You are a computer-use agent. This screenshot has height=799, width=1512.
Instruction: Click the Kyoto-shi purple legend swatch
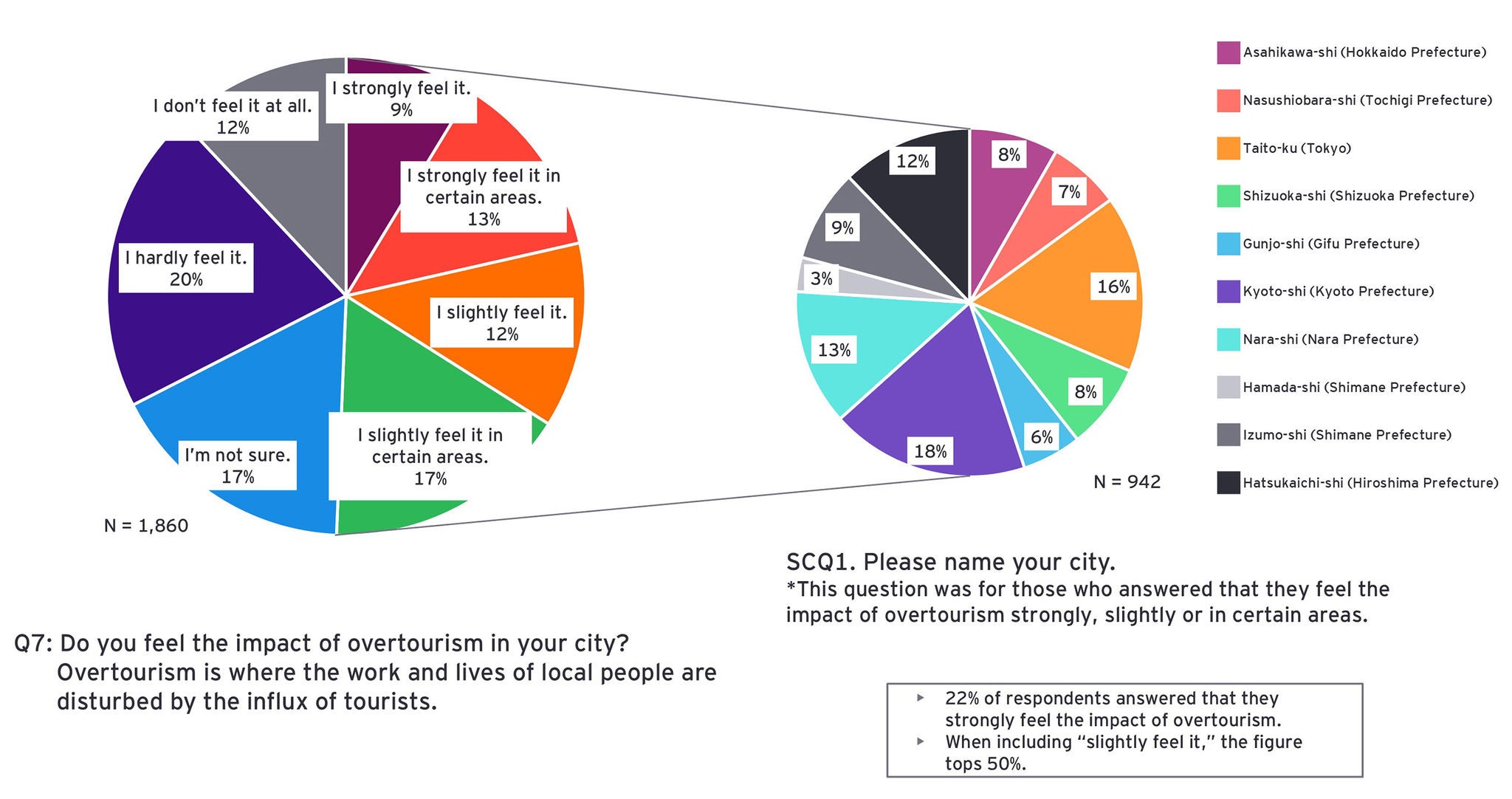(1228, 292)
